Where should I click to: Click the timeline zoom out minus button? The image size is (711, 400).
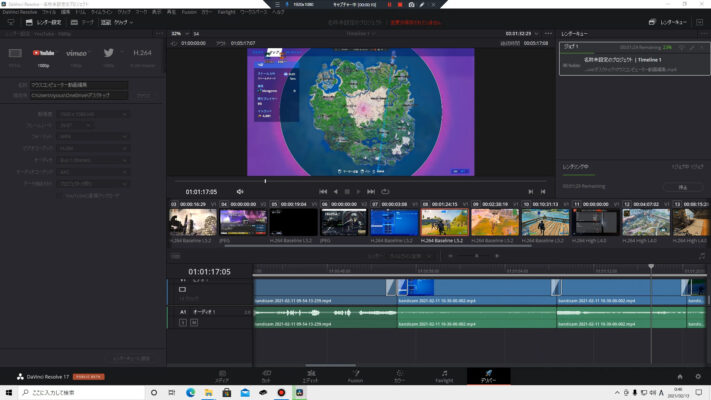pos(450,256)
